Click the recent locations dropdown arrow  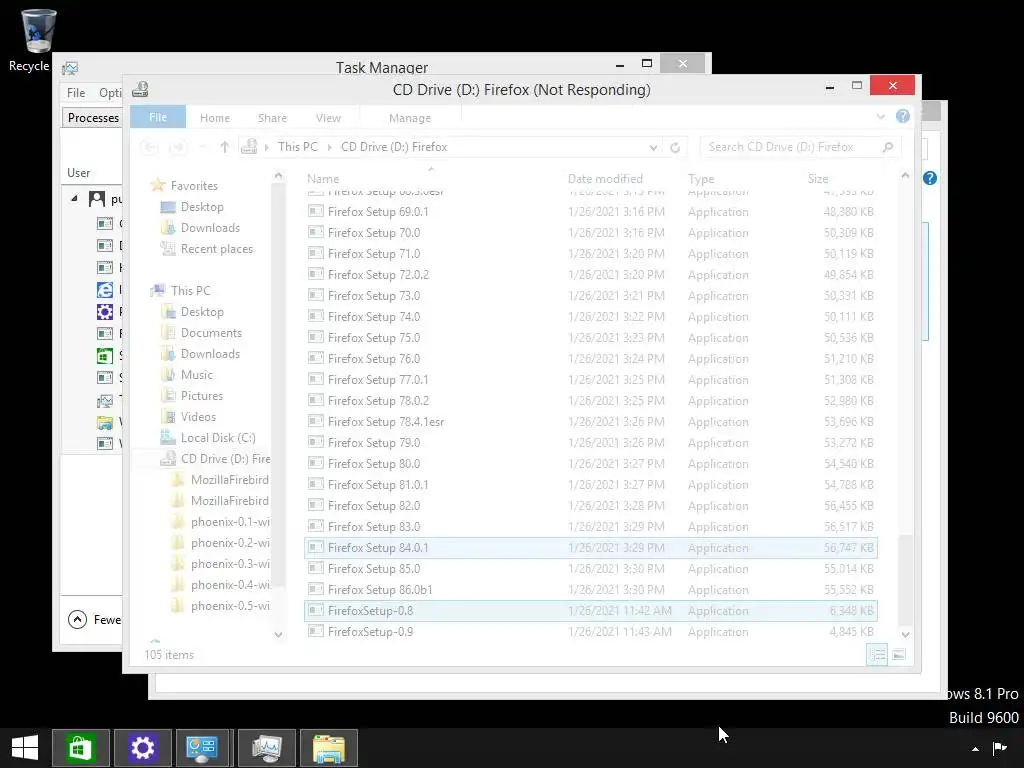click(203, 148)
